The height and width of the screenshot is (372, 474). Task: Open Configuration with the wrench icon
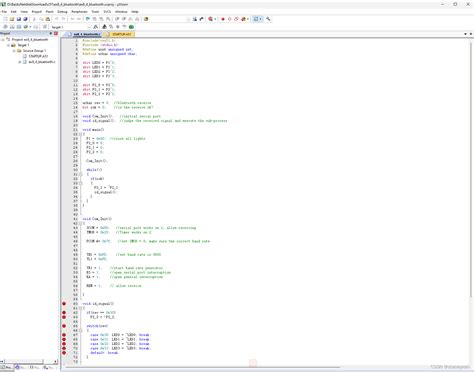[x=268, y=19]
